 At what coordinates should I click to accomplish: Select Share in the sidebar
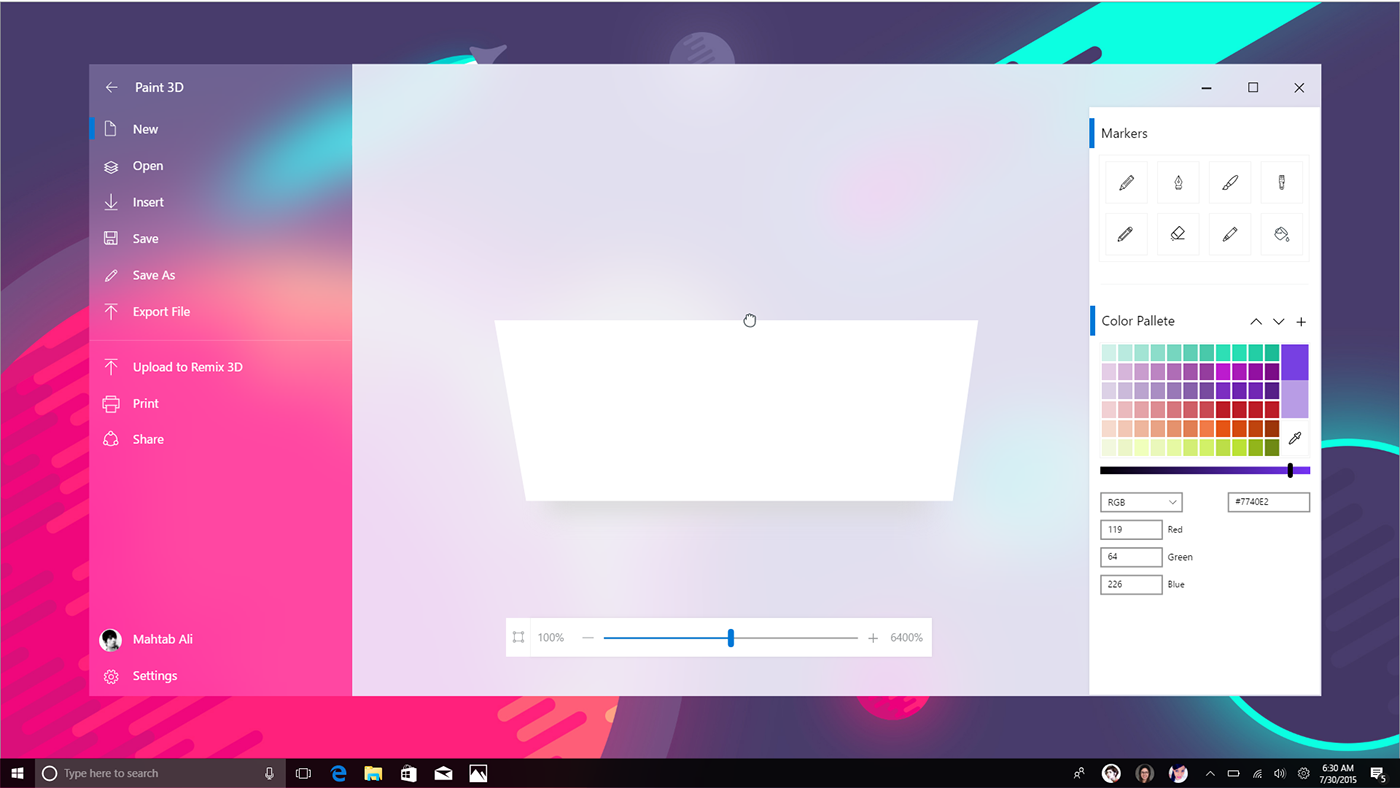click(x=221, y=440)
